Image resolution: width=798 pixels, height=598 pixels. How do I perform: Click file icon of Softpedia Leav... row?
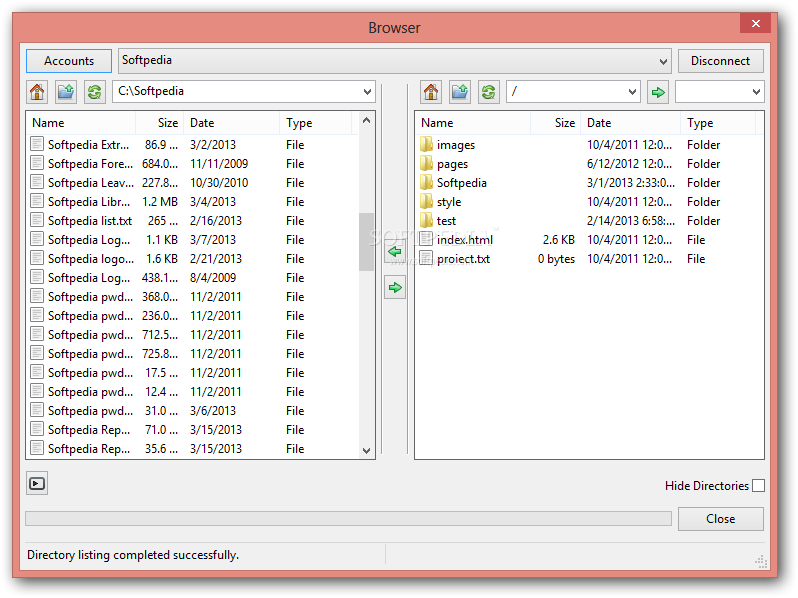(37, 182)
